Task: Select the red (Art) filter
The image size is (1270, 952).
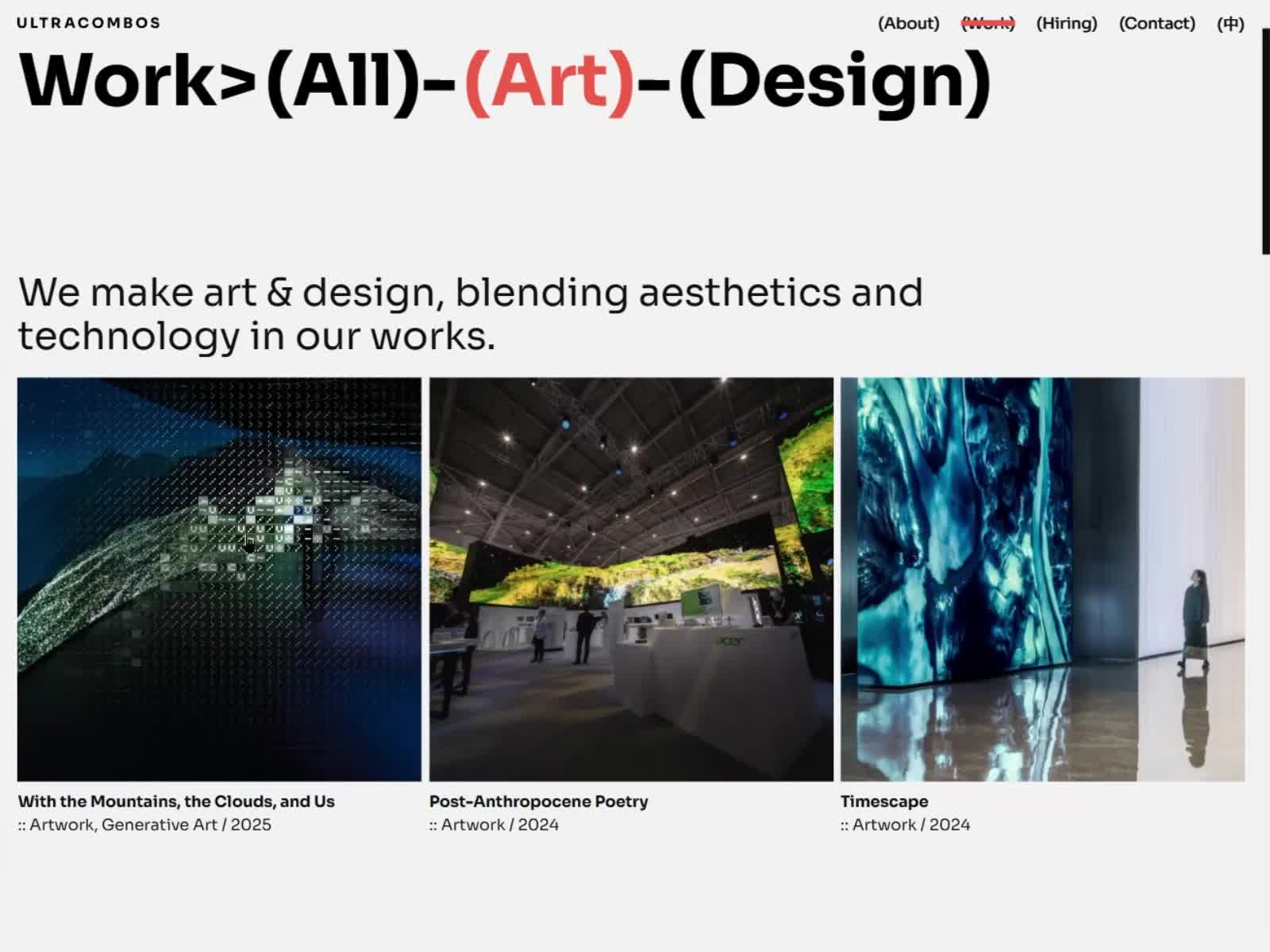Action: pos(549,82)
